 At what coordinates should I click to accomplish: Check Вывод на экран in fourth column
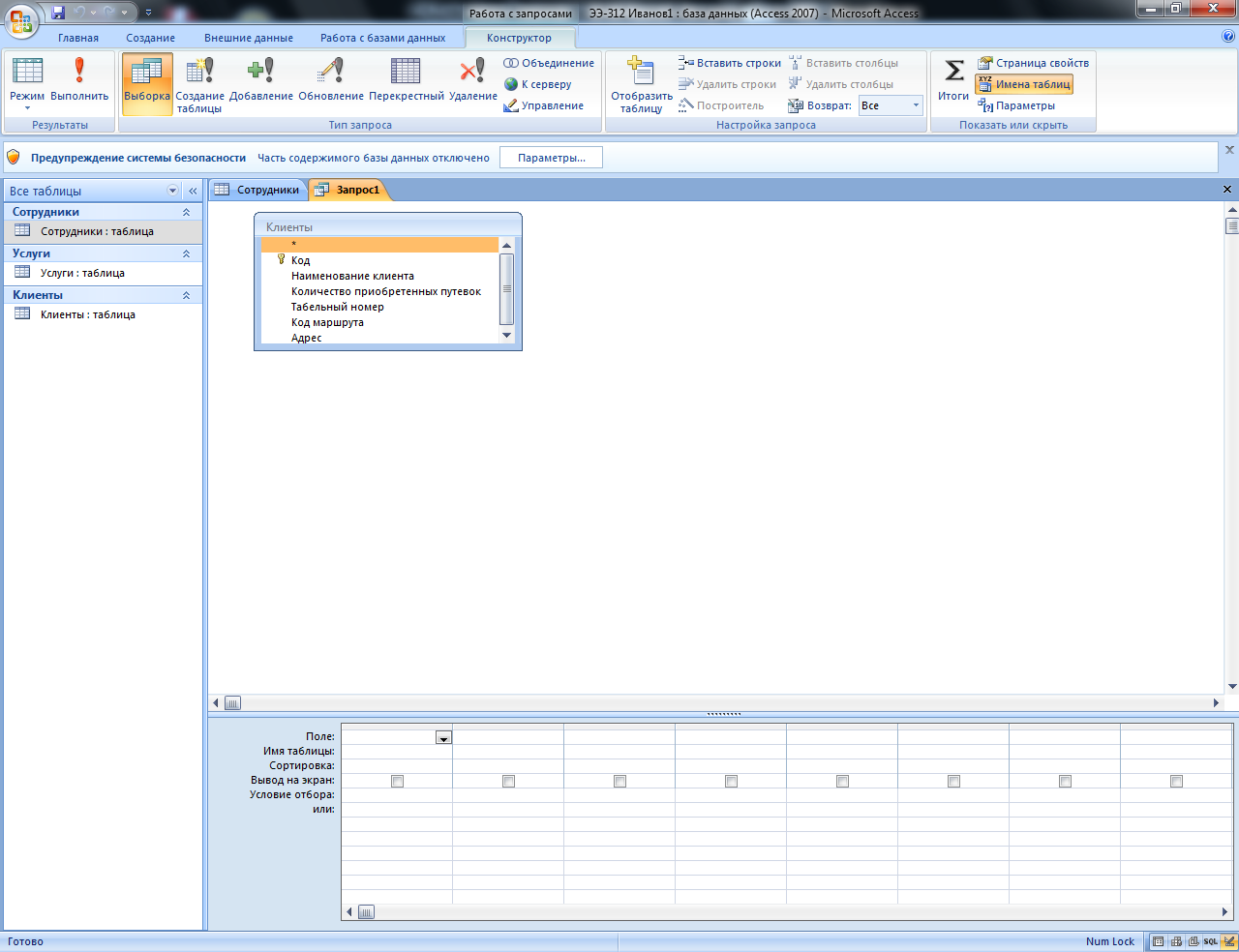pos(731,781)
